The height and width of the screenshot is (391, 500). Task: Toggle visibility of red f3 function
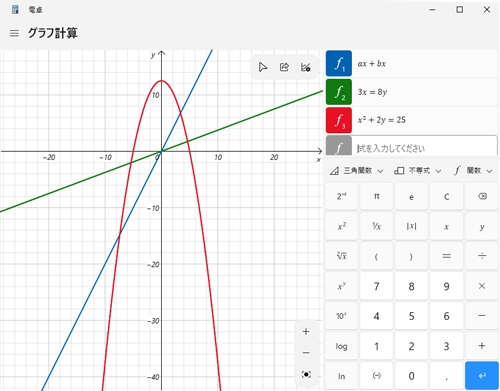(x=339, y=120)
